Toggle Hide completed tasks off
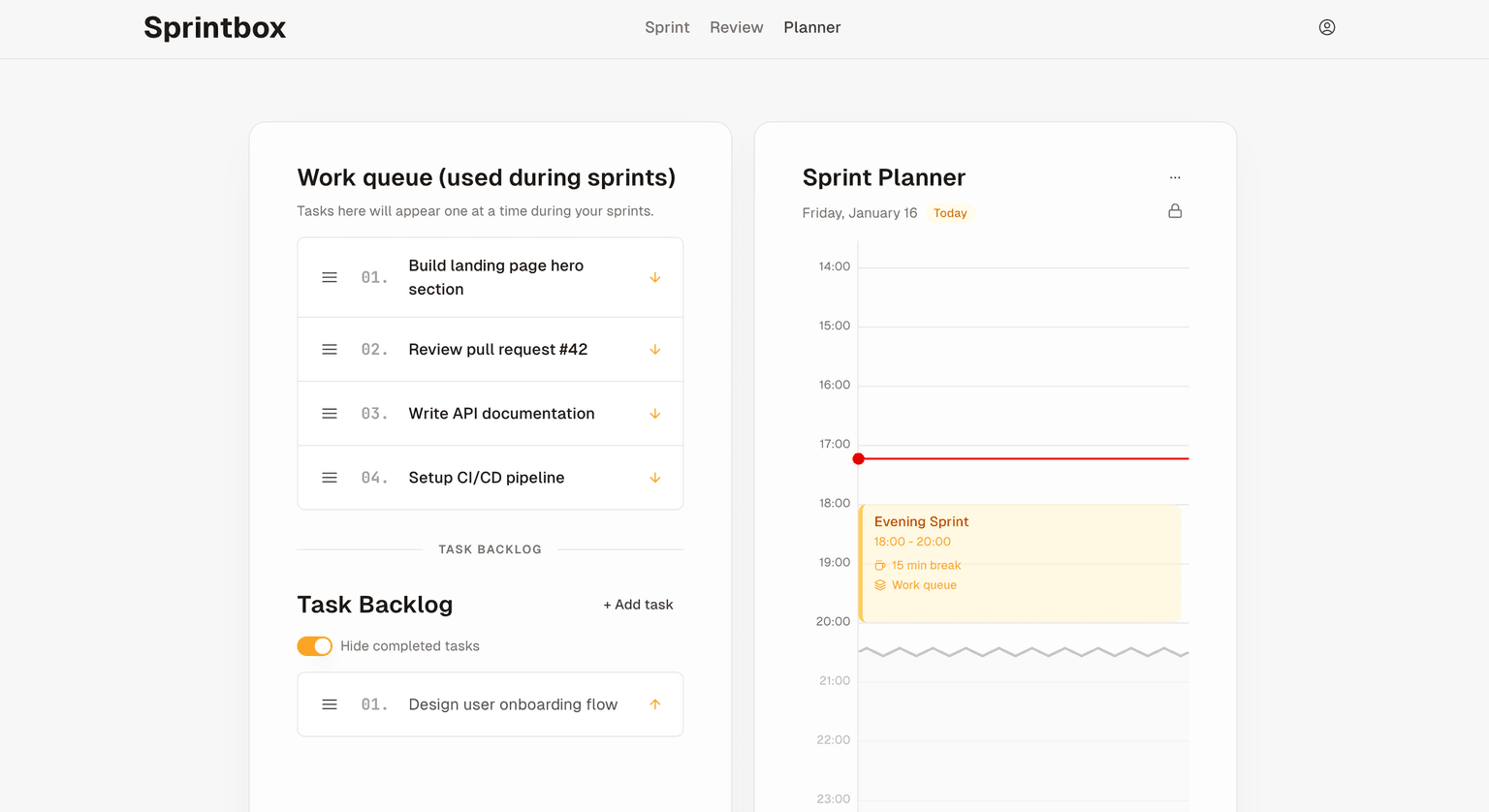 point(314,645)
